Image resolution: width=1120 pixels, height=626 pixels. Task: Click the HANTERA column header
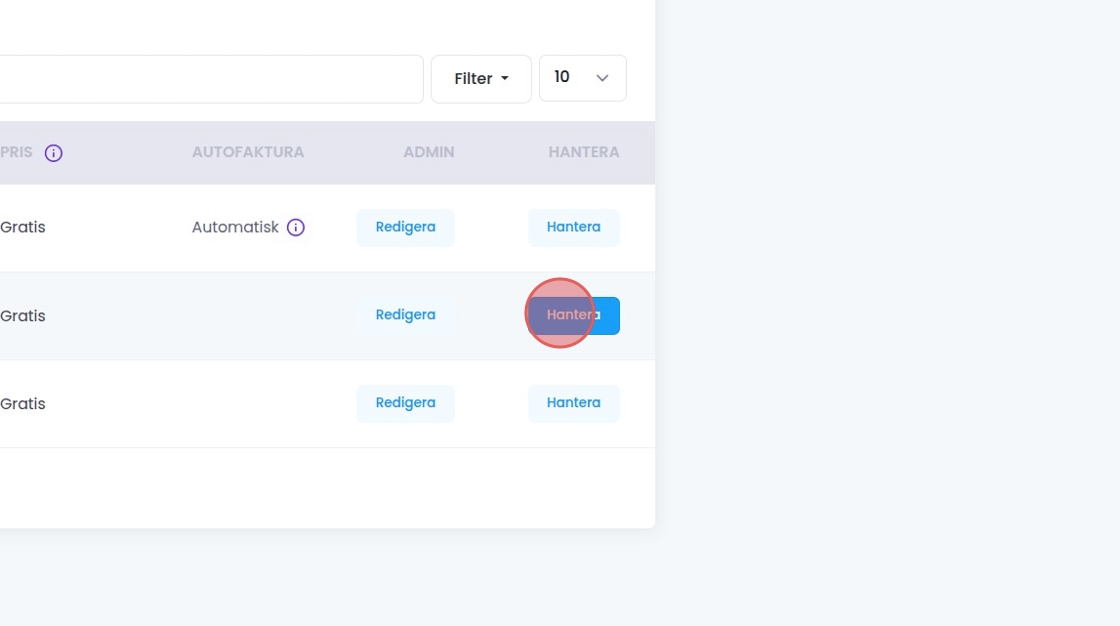[x=584, y=153]
